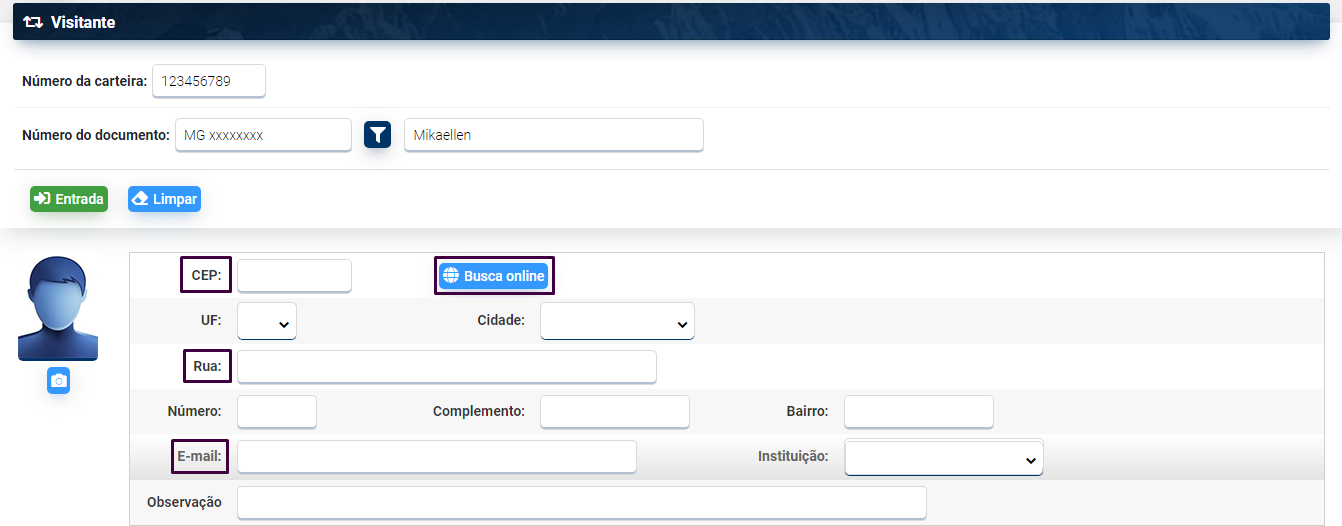This screenshot has width=1342, height=526.
Task: Click the swap arrows icon beside Visitante
Action: pos(33,22)
